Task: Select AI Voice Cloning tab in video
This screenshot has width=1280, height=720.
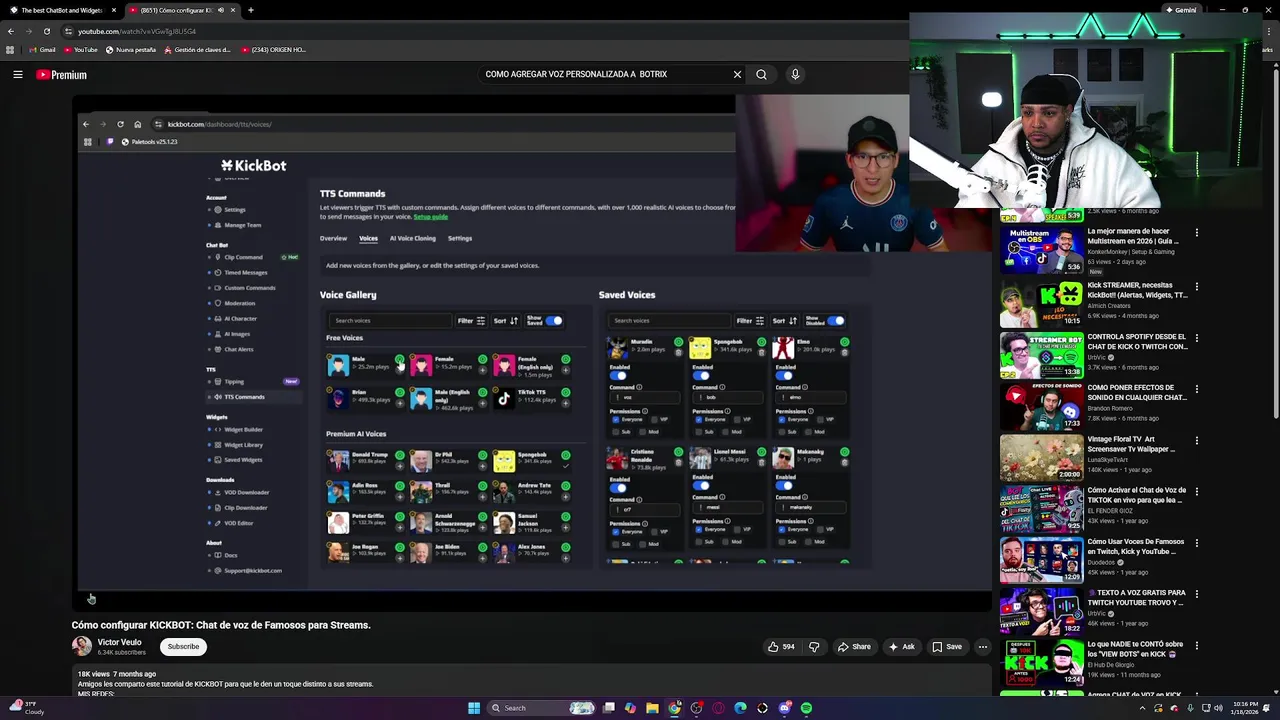Action: coord(412,238)
